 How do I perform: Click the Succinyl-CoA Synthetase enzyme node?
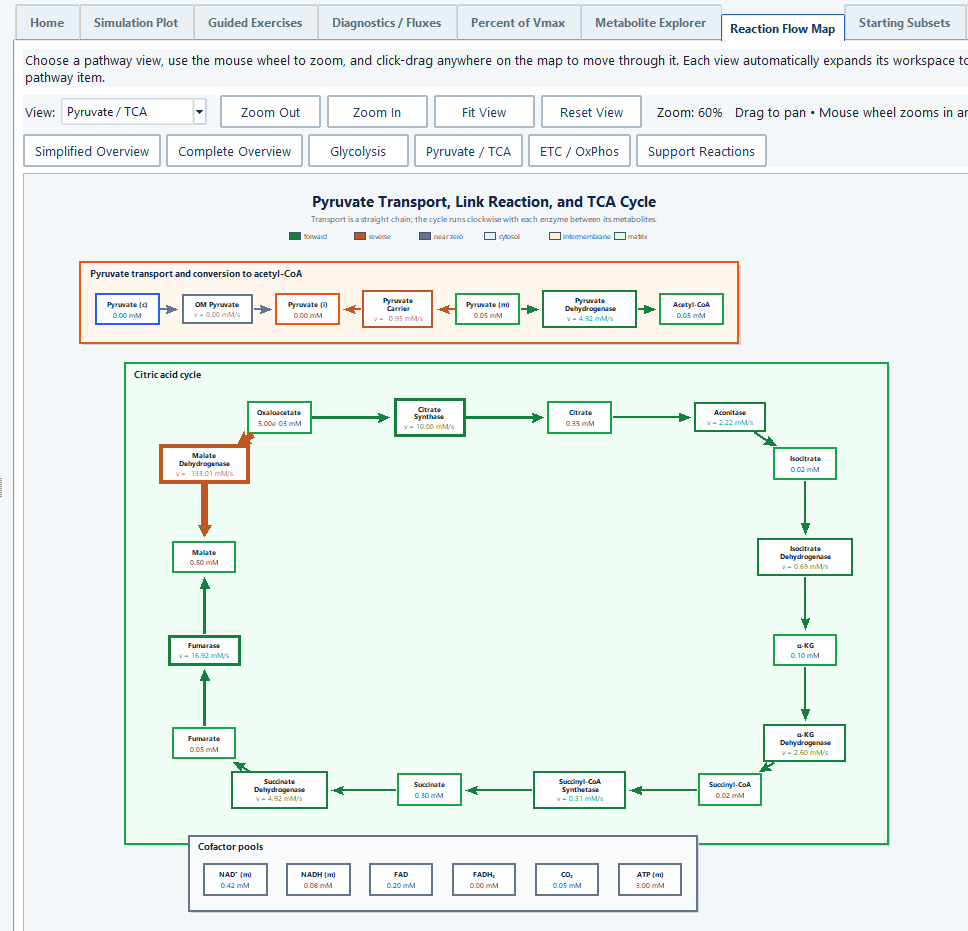coord(580,790)
